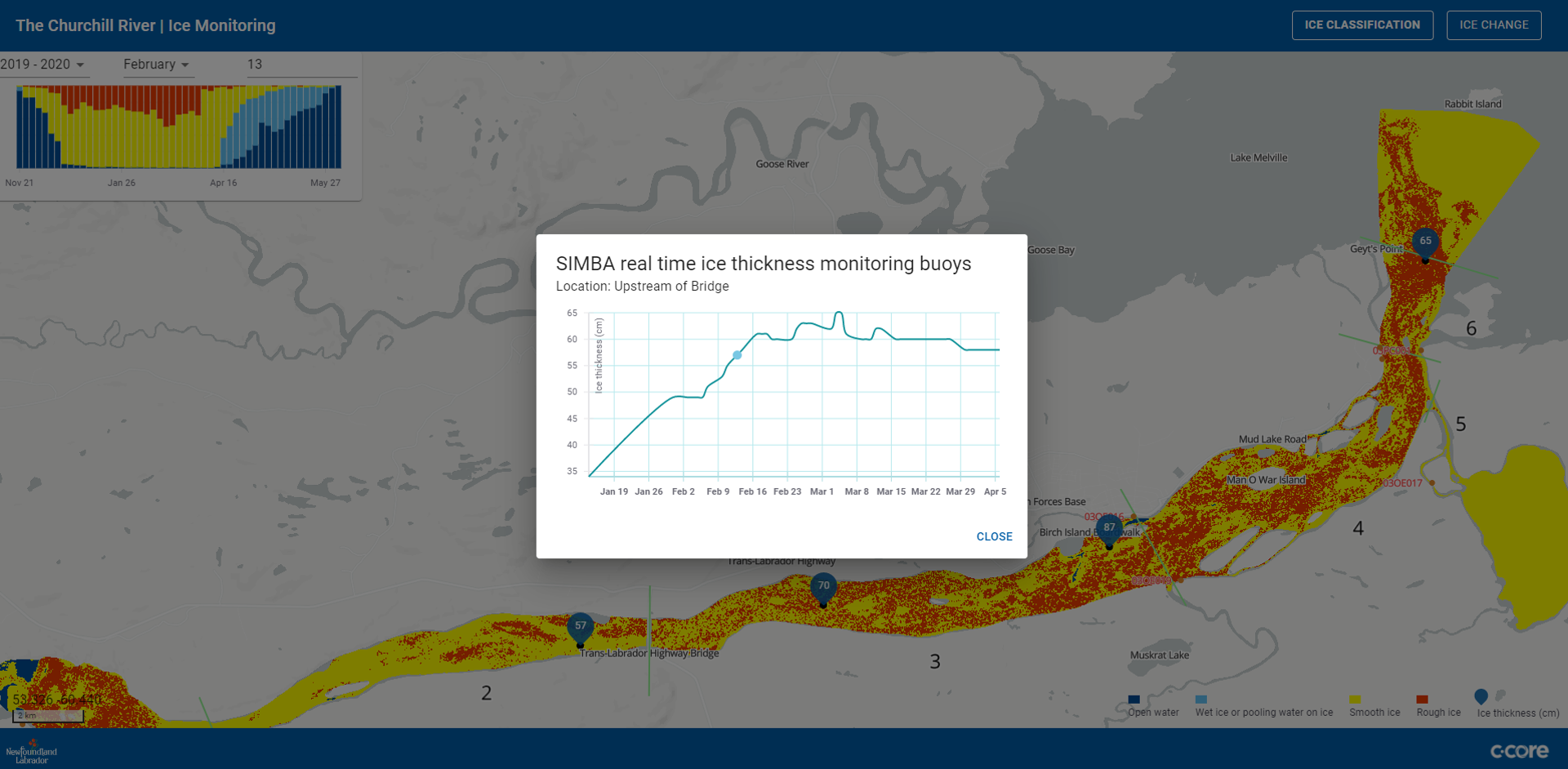The height and width of the screenshot is (769, 1568).
Task: Click the highlighted data point on the thickness chart
Action: [x=737, y=354]
